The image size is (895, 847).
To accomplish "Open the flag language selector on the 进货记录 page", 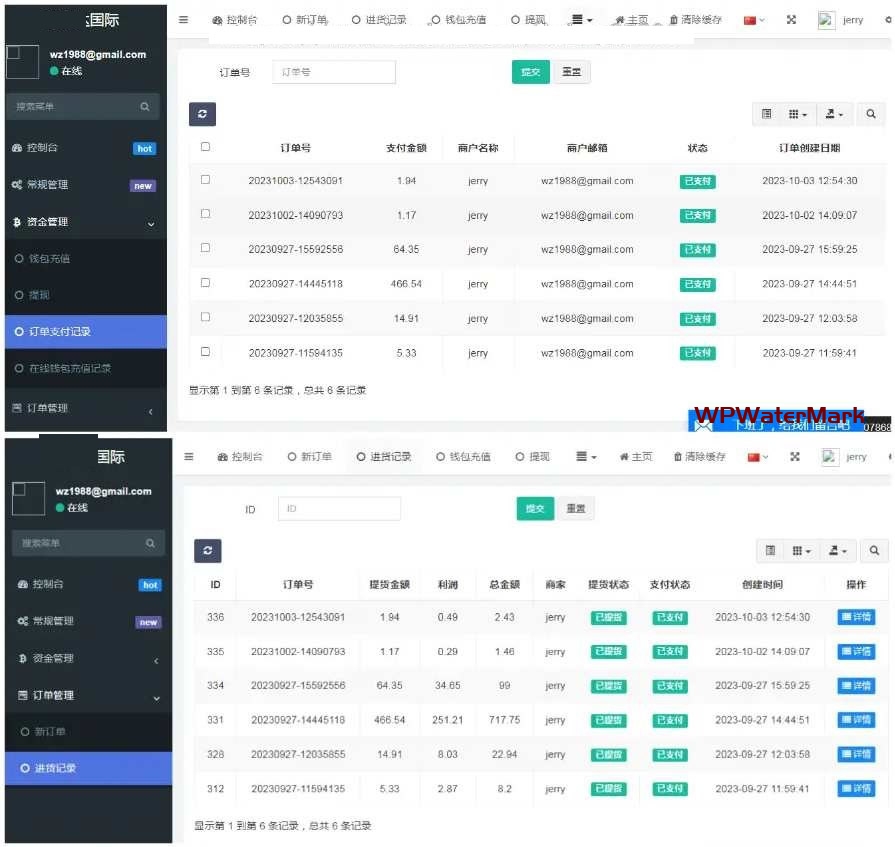I will coord(755,457).
